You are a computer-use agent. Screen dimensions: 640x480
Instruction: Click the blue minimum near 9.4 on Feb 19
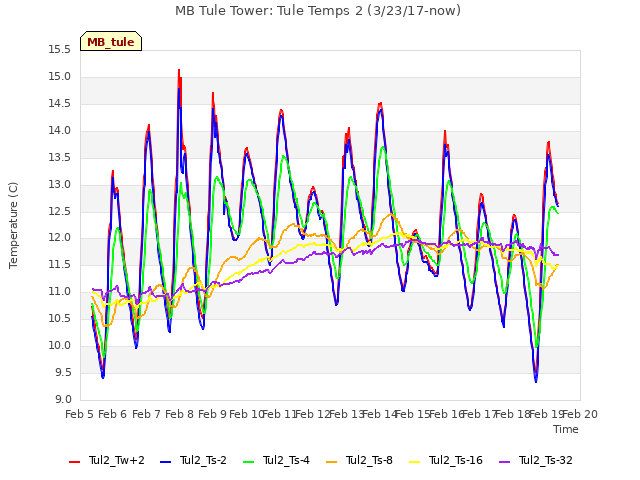click(x=536, y=381)
